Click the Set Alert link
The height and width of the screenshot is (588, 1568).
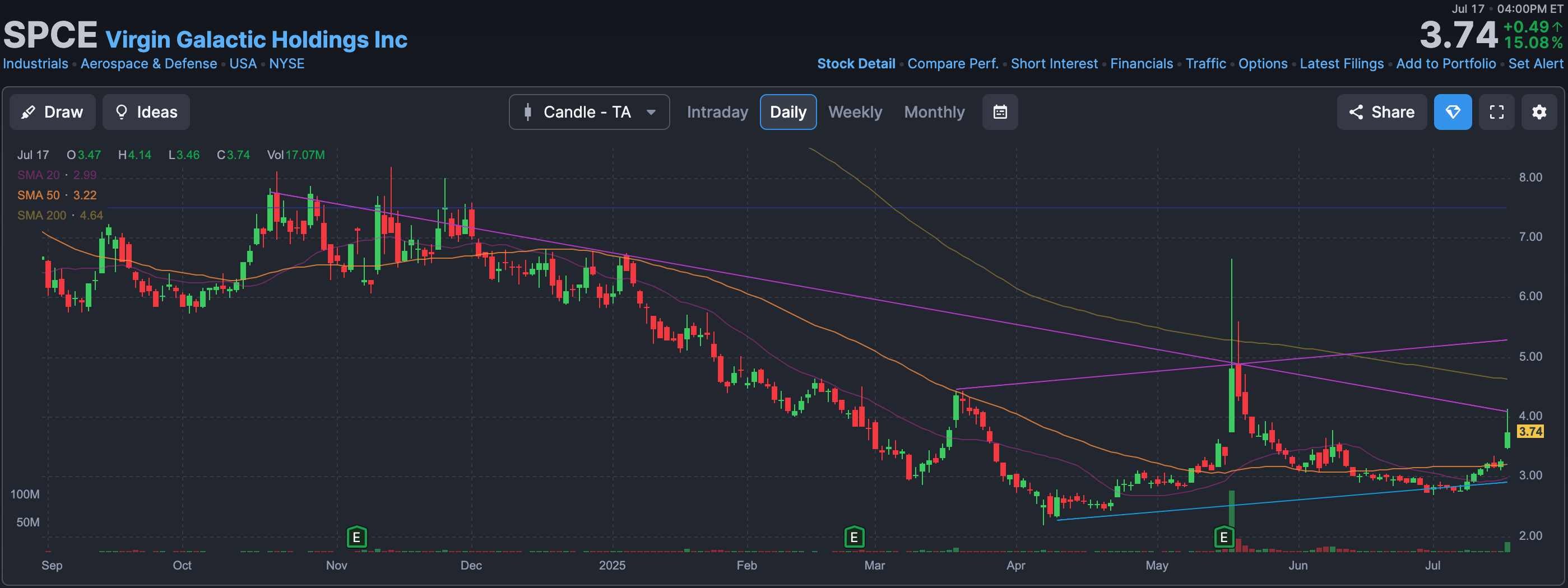click(1535, 64)
